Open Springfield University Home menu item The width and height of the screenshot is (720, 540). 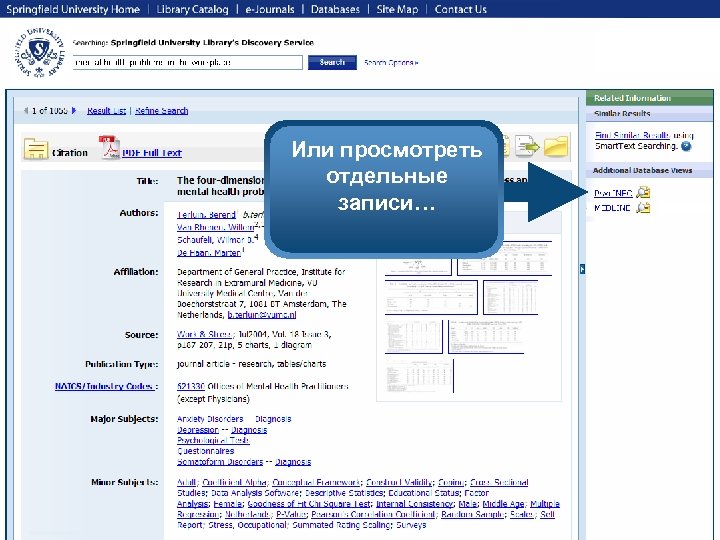(73, 9)
